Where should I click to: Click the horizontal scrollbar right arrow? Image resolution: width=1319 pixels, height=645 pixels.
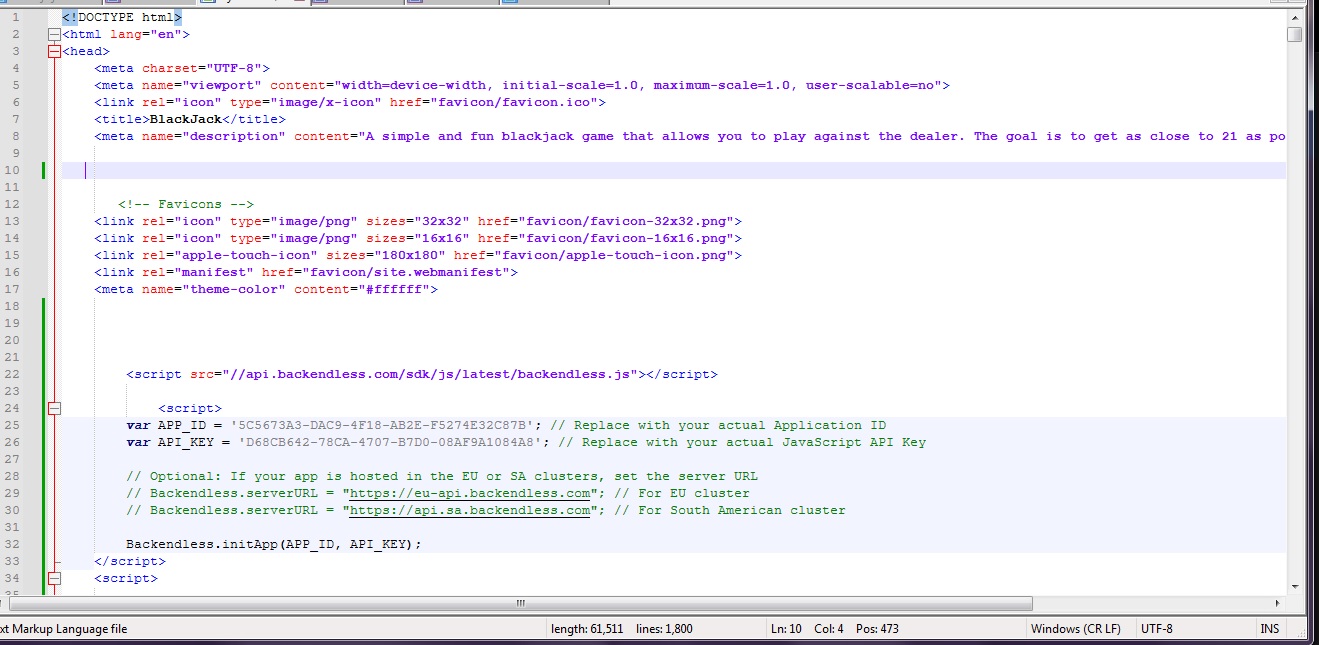click(x=1278, y=603)
